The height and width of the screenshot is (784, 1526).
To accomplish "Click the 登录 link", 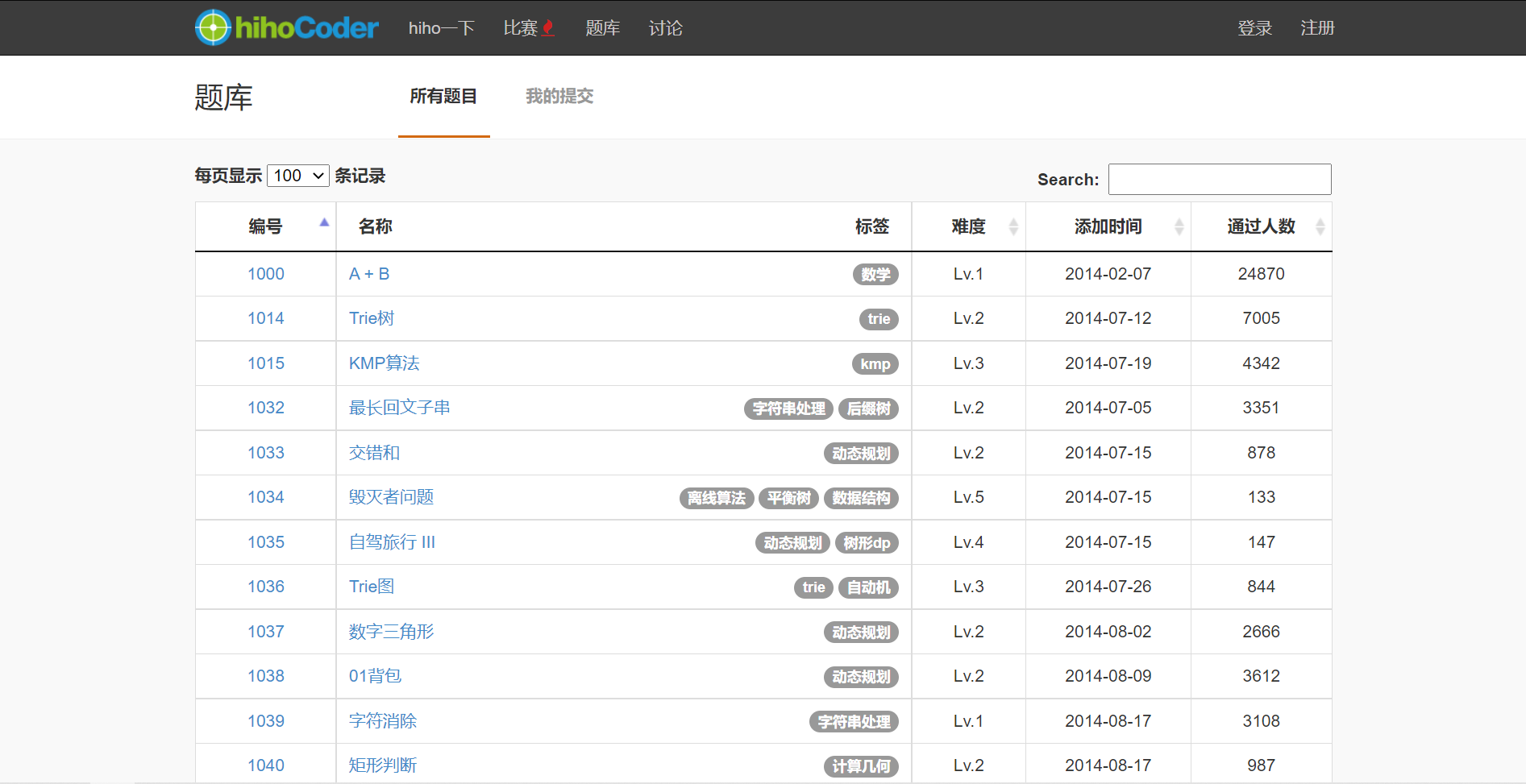I will point(1254,27).
